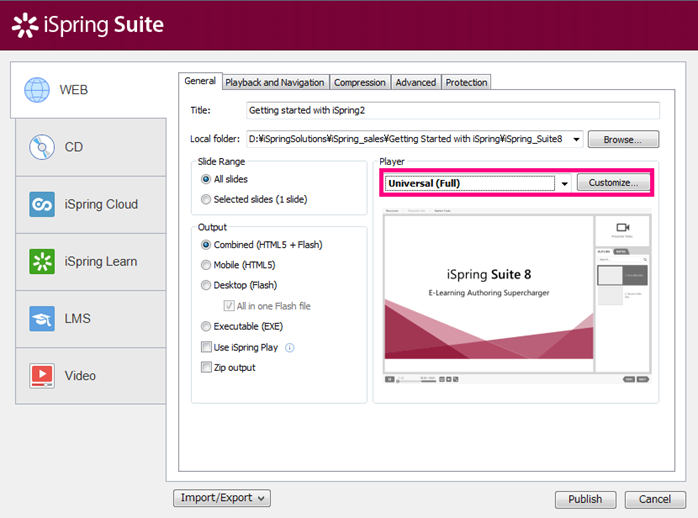Select Executable (EXE) output
The height and width of the screenshot is (518, 698).
[x=206, y=326]
